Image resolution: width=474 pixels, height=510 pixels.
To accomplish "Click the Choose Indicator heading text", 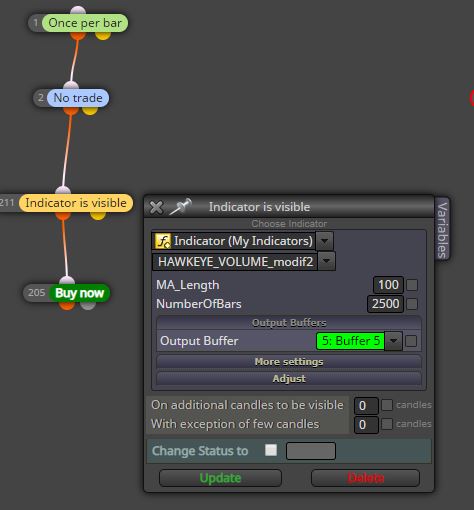I will coord(289,224).
